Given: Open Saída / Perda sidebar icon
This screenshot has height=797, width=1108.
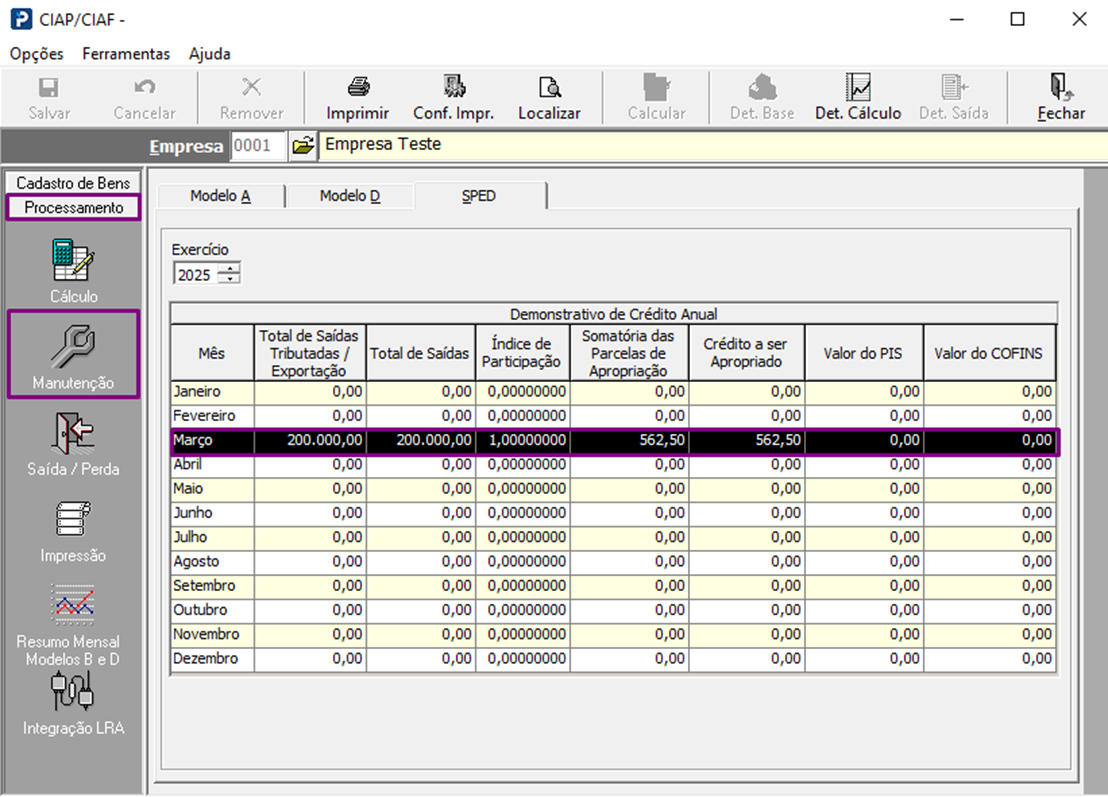Looking at the screenshot, I should (74, 434).
